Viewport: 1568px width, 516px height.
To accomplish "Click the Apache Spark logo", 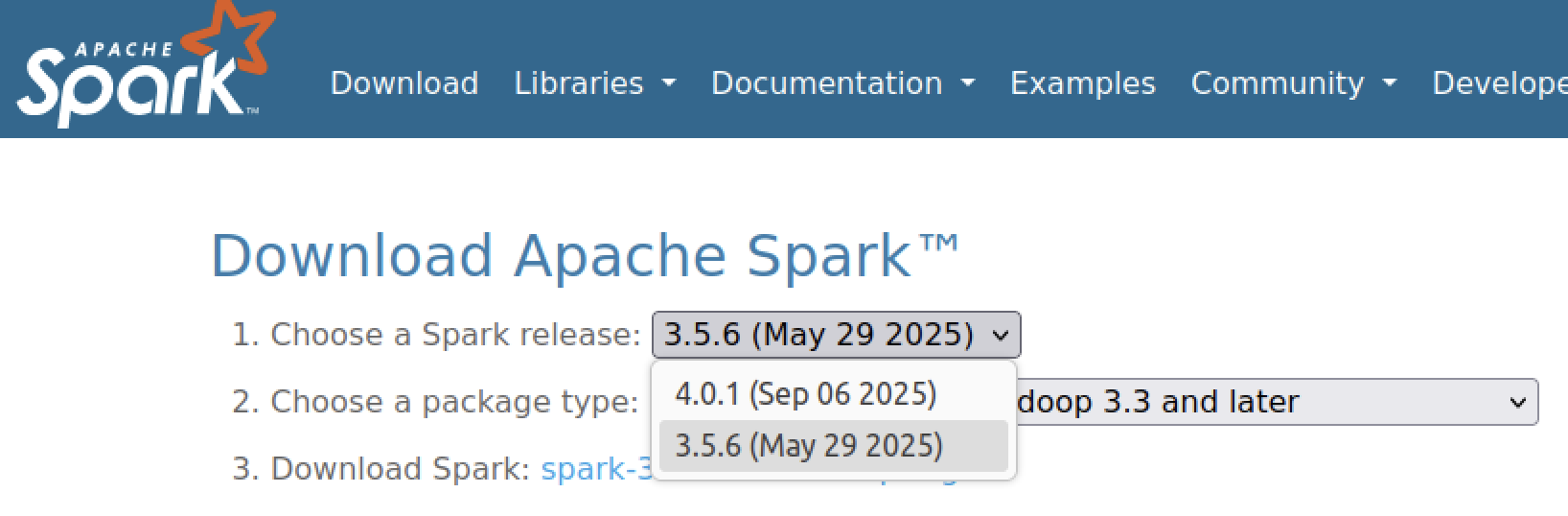I will point(146,65).
